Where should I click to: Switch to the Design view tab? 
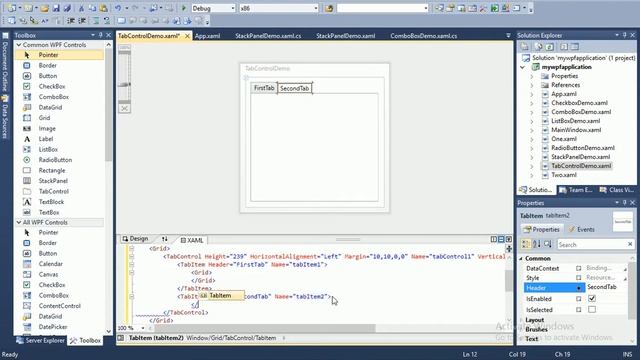pos(135,239)
